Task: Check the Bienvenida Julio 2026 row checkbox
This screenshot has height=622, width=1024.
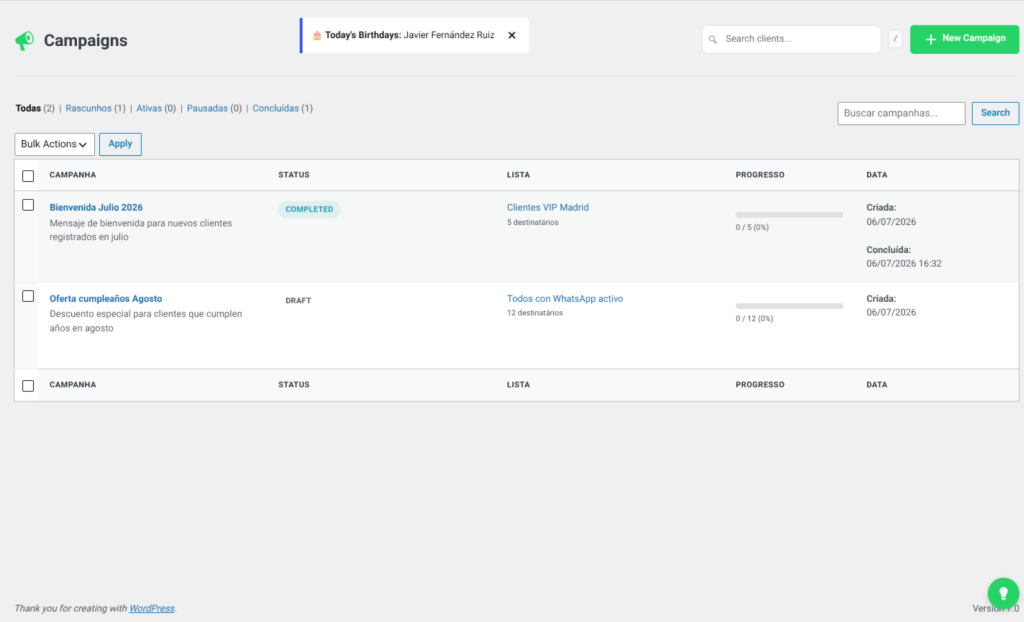Action: click(x=28, y=205)
